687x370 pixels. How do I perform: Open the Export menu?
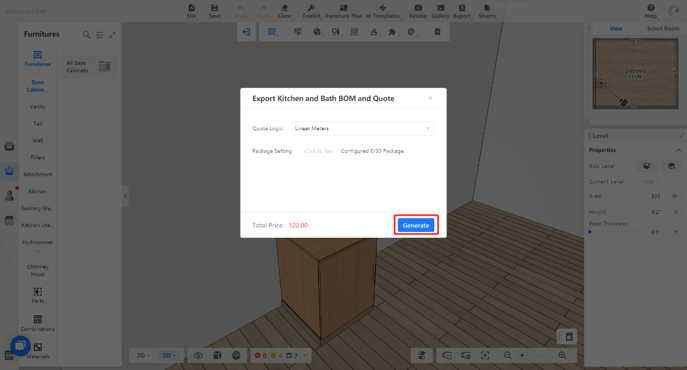[x=462, y=11]
